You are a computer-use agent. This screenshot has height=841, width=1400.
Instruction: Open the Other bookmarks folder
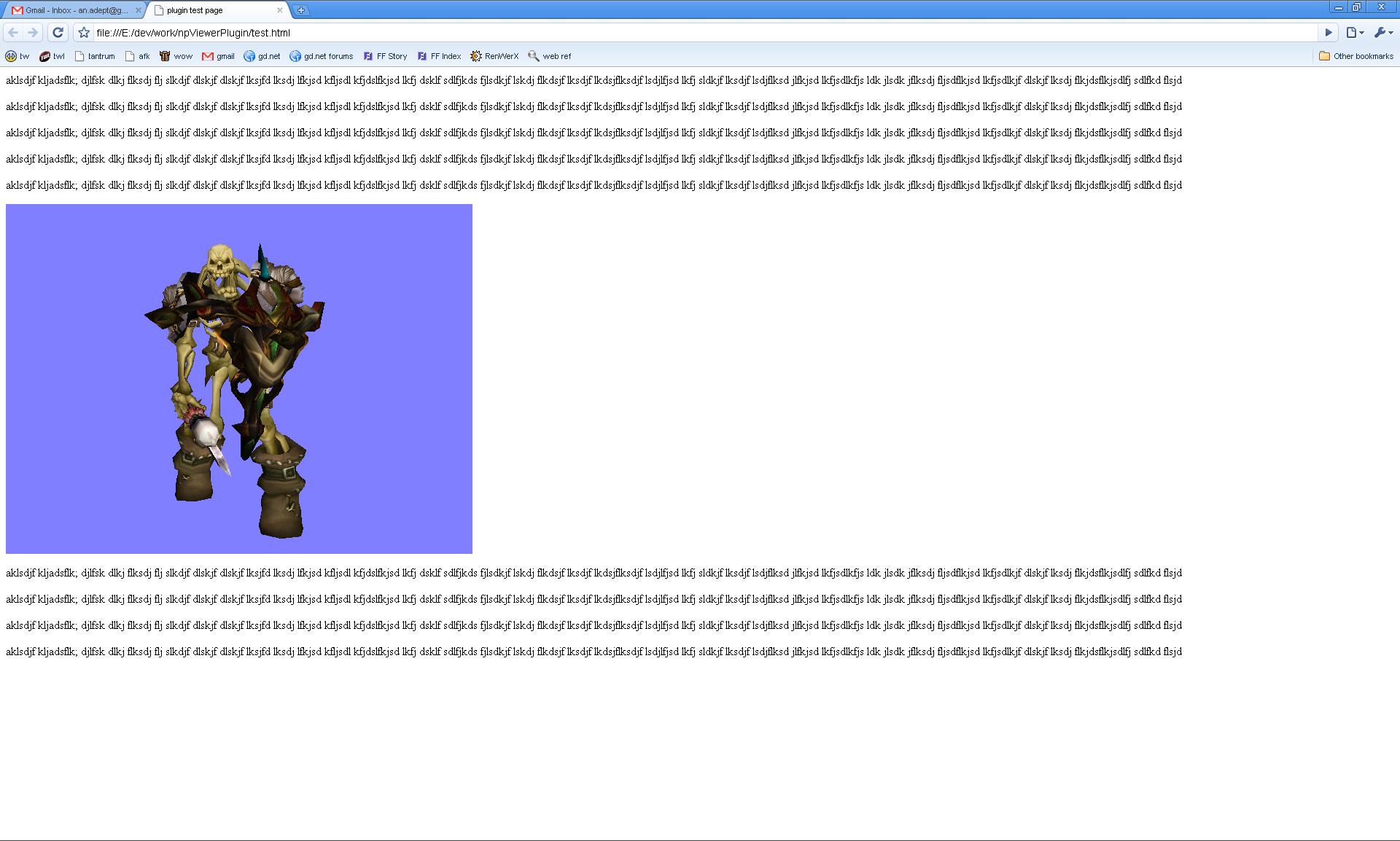pos(1356,56)
